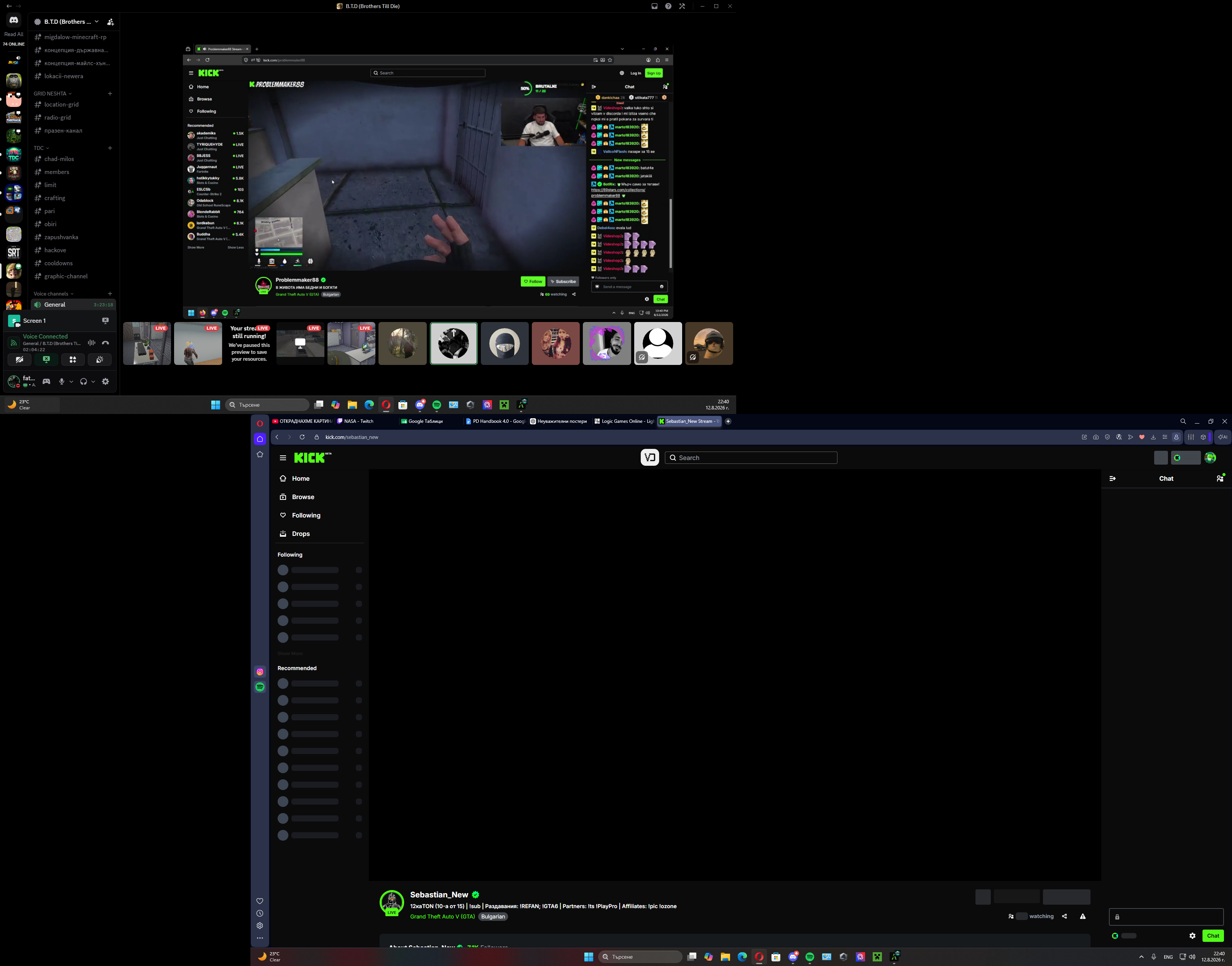Open Opera bookmark heart icon in toolbar
This screenshot has width=1232, height=966.
[1142, 437]
